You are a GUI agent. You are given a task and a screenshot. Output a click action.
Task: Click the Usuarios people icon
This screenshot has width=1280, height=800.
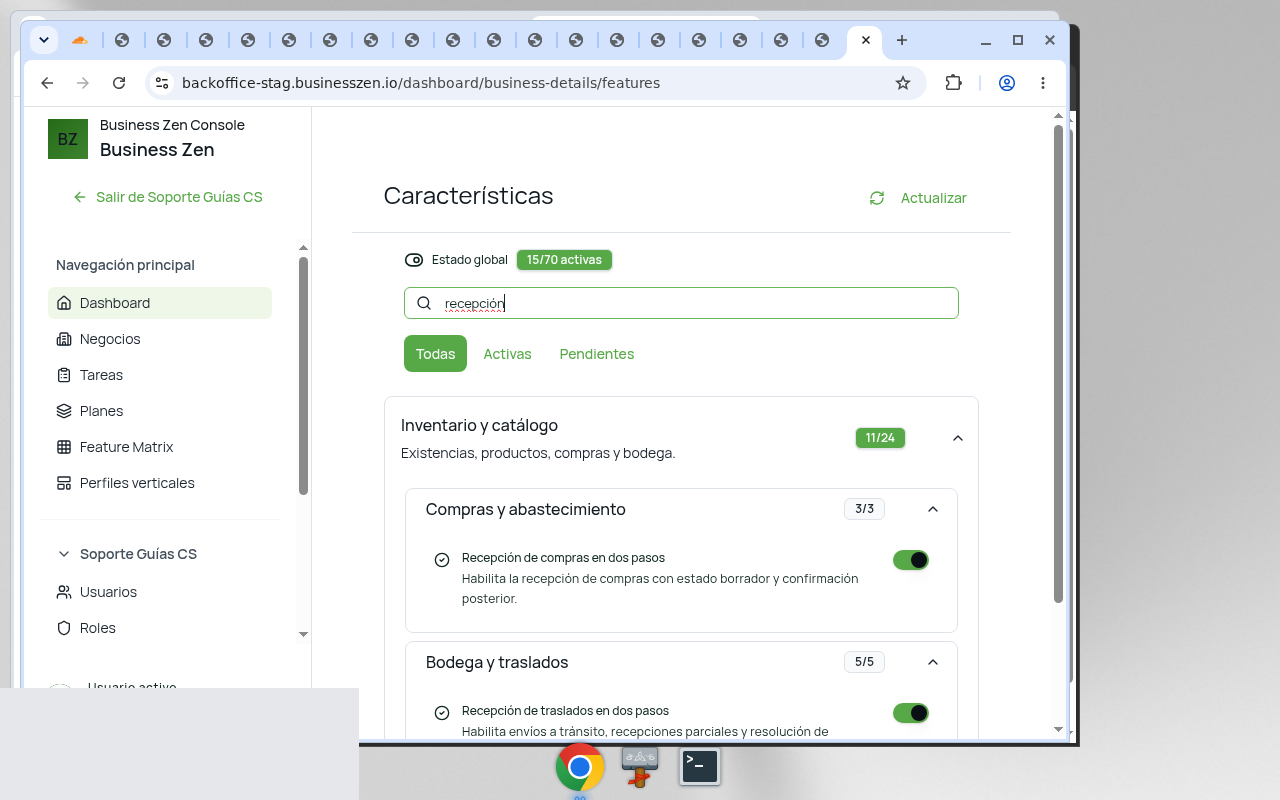coord(64,592)
